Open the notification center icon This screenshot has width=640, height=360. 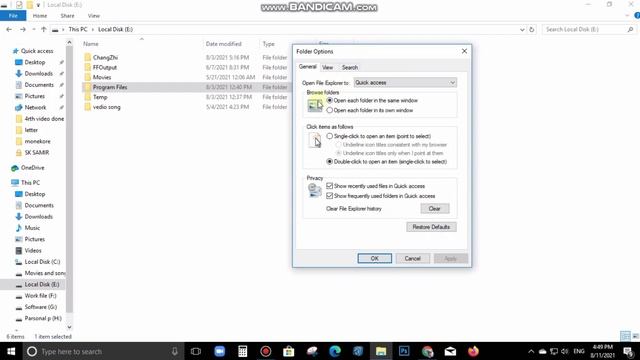pyautogui.click(x=629, y=351)
